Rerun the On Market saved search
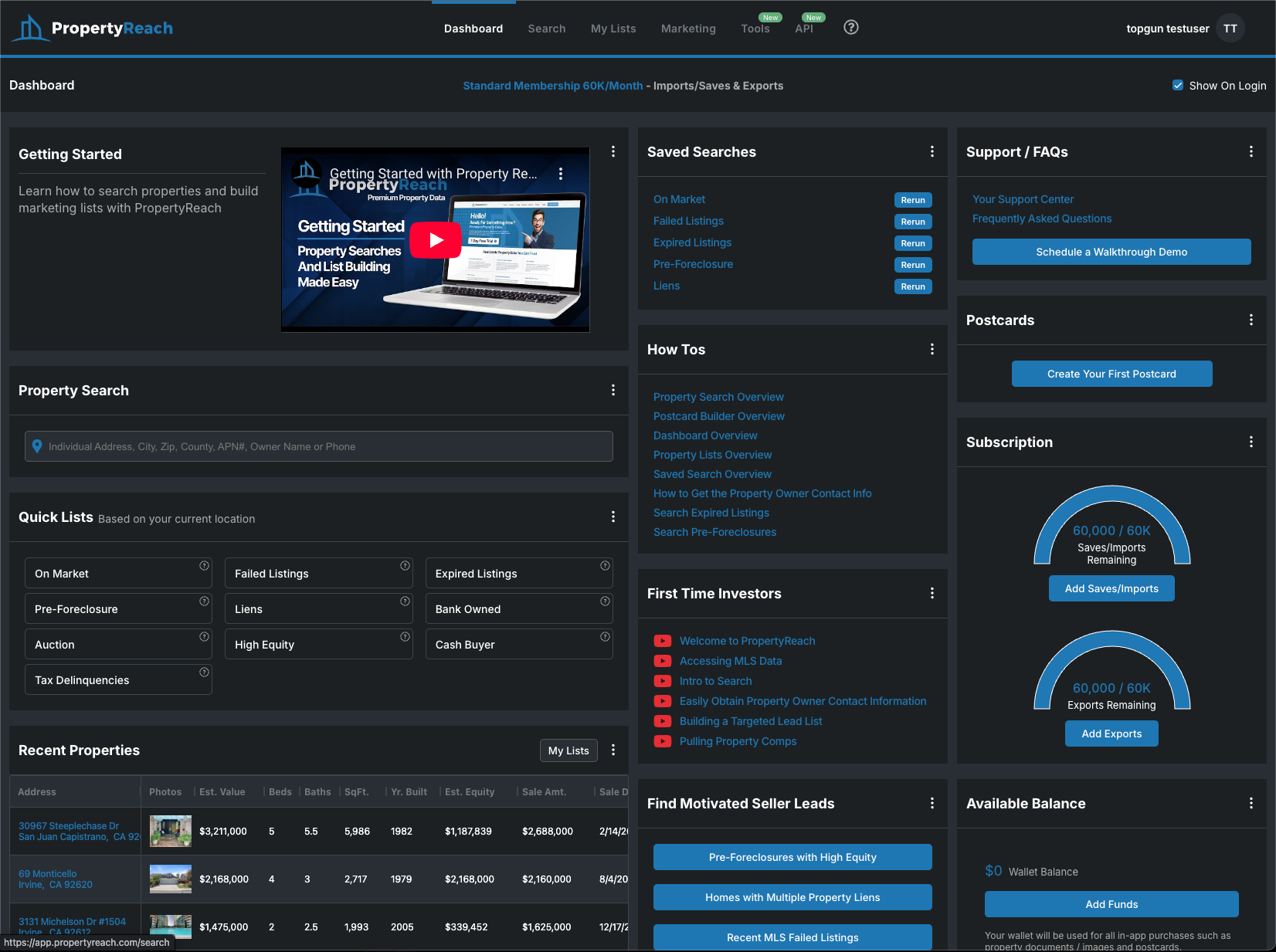This screenshot has width=1276, height=952. tap(913, 200)
